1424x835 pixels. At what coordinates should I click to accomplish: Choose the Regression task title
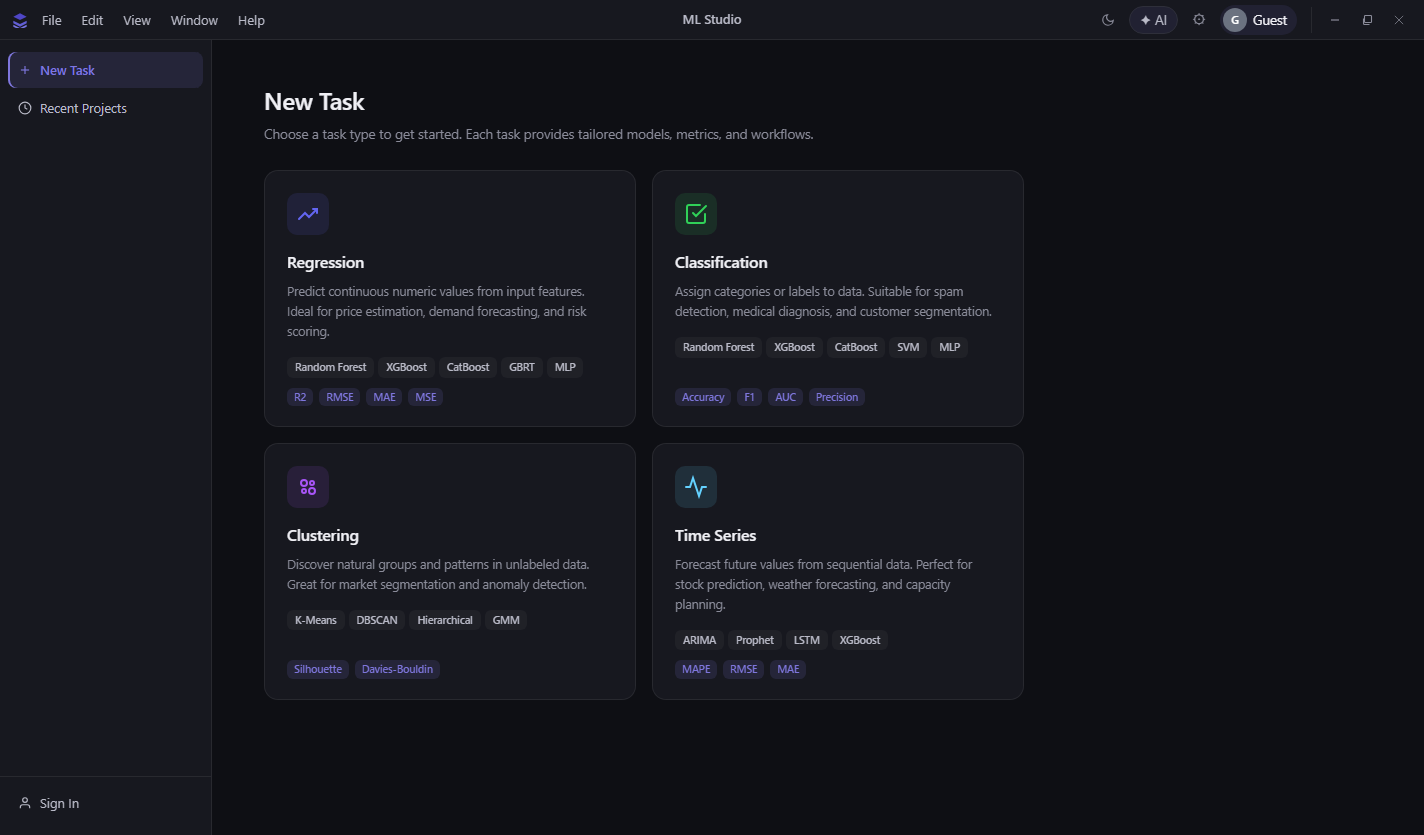pos(325,263)
